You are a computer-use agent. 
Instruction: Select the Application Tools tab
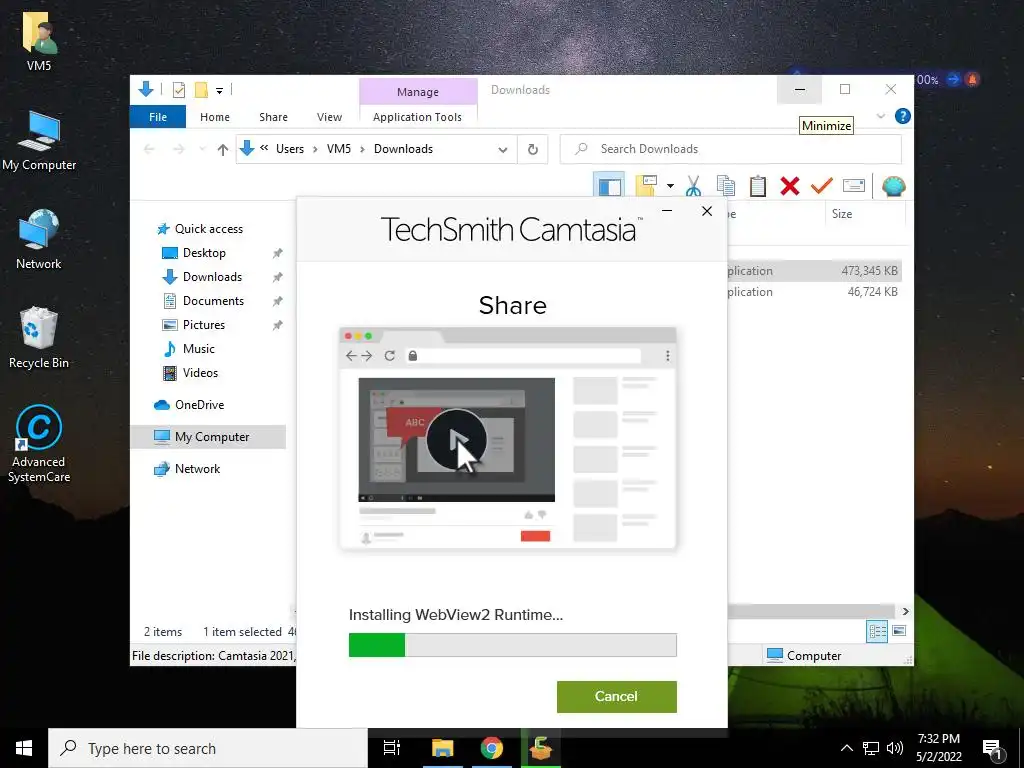tap(417, 117)
